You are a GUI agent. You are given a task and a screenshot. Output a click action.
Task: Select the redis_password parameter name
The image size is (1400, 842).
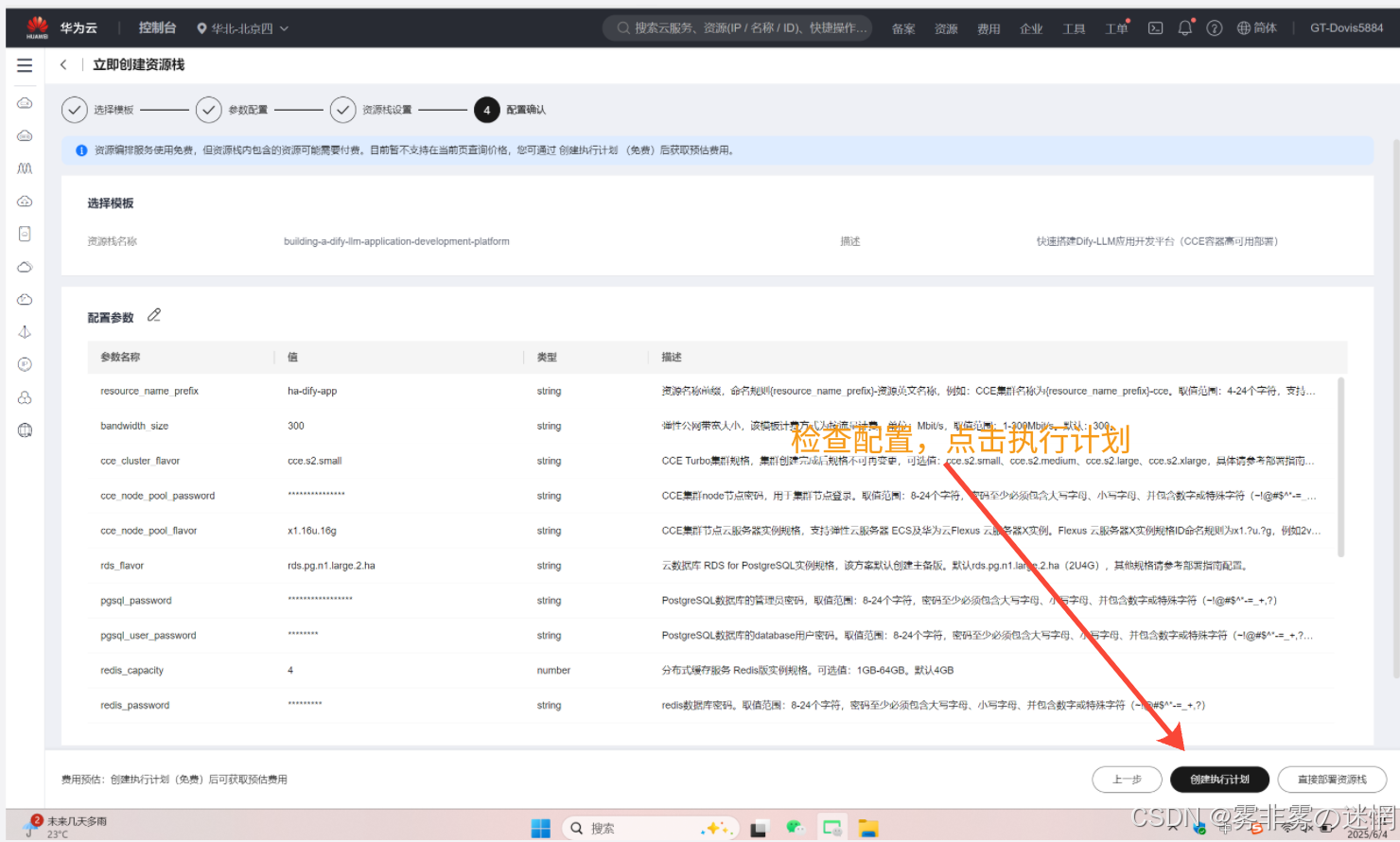click(x=135, y=706)
